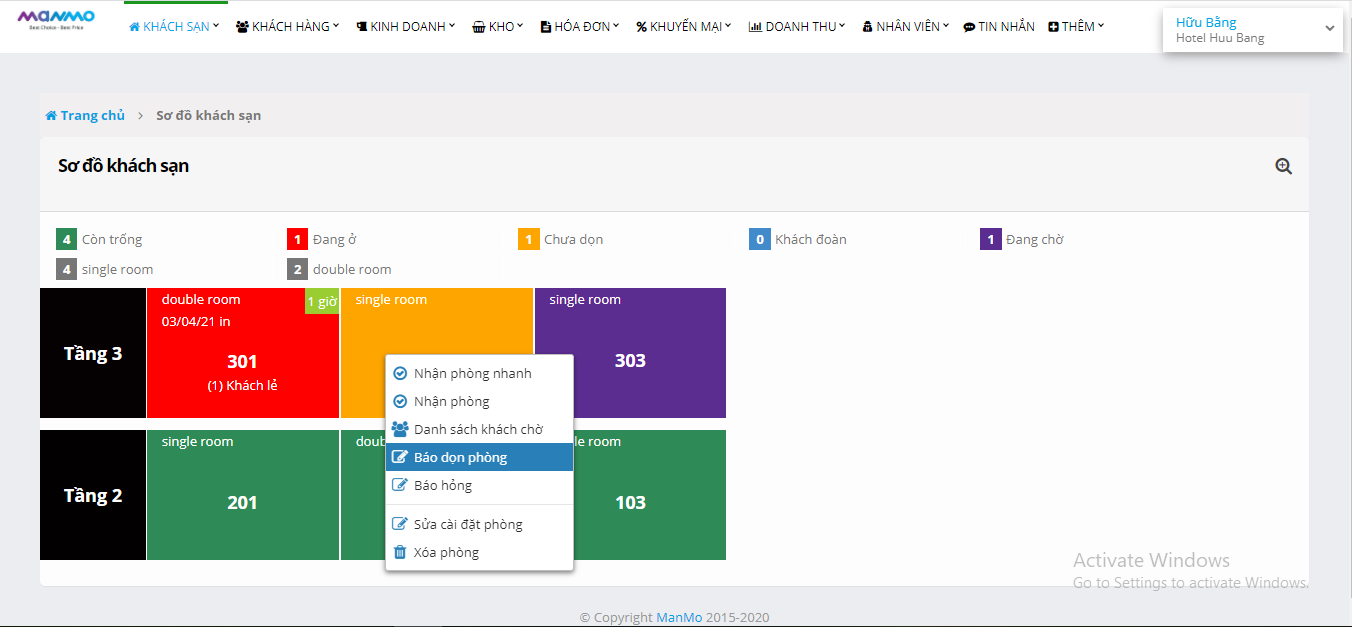This screenshot has height=627, width=1352.
Task: Click the Trang chủ breadcrumb link
Action: coord(92,116)
